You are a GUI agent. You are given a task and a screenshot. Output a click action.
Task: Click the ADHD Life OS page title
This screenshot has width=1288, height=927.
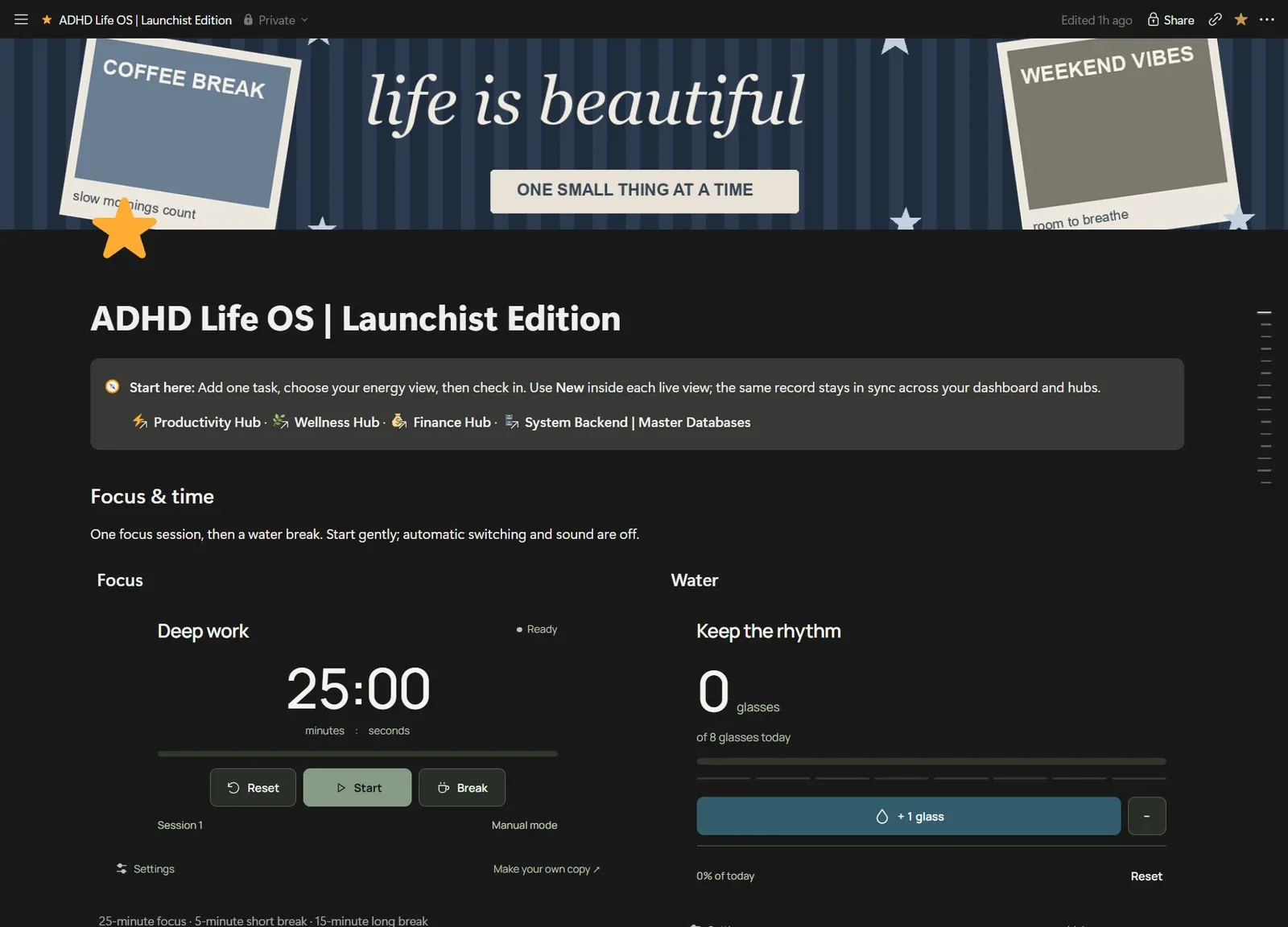click(356, 319)
